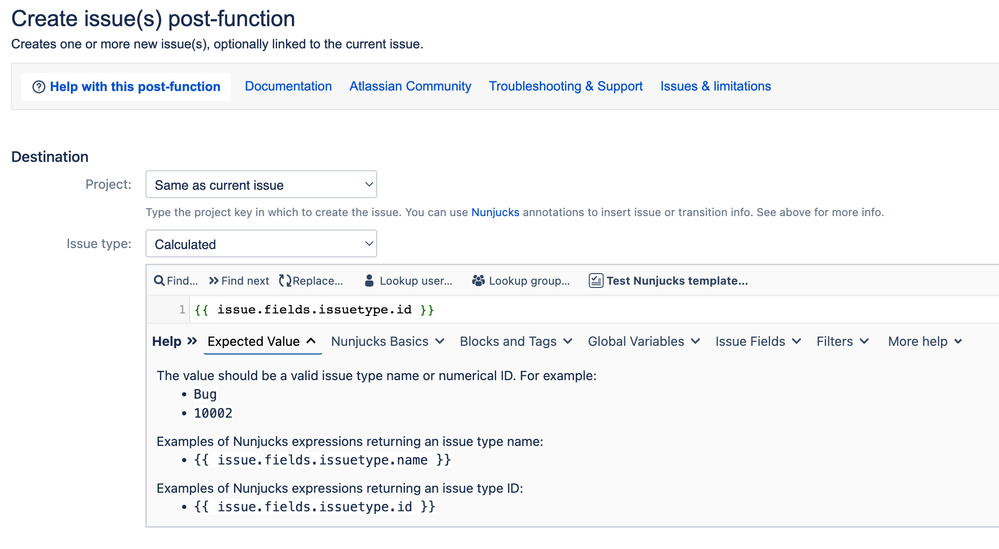Click the help question-mark icon
999x549 pixels.
point(39,87)
